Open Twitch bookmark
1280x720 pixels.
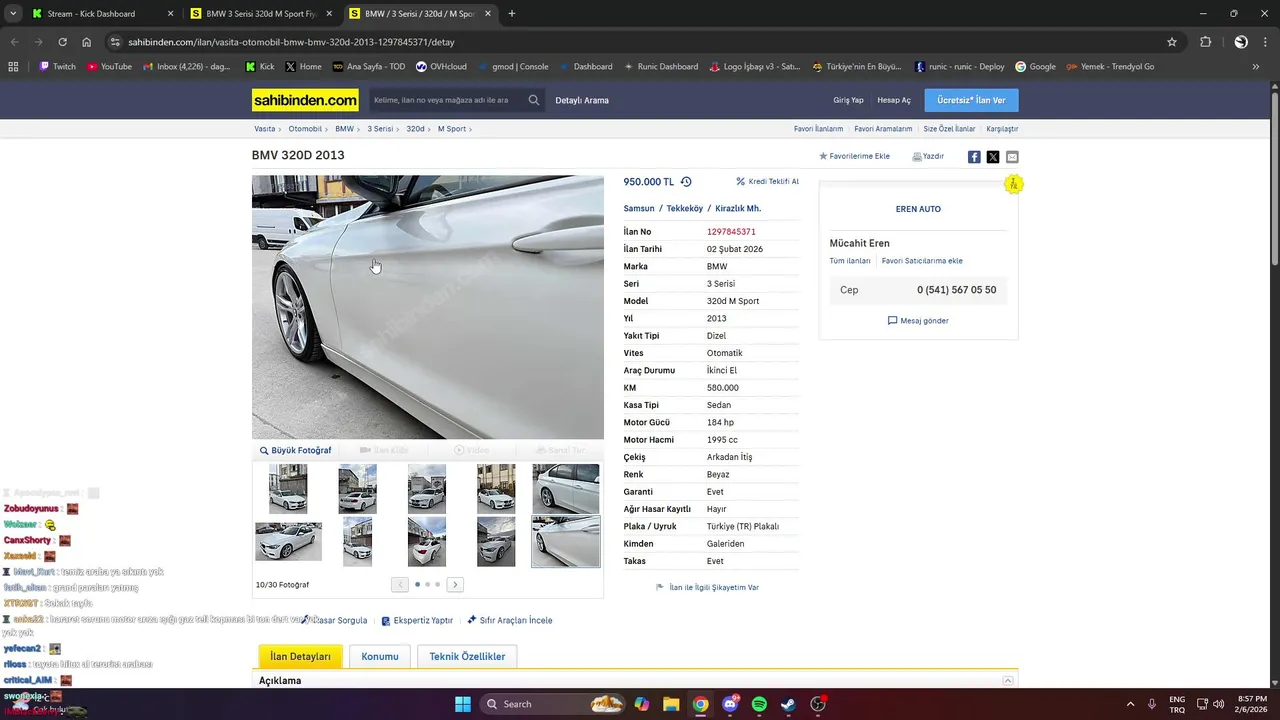(57, 66)
